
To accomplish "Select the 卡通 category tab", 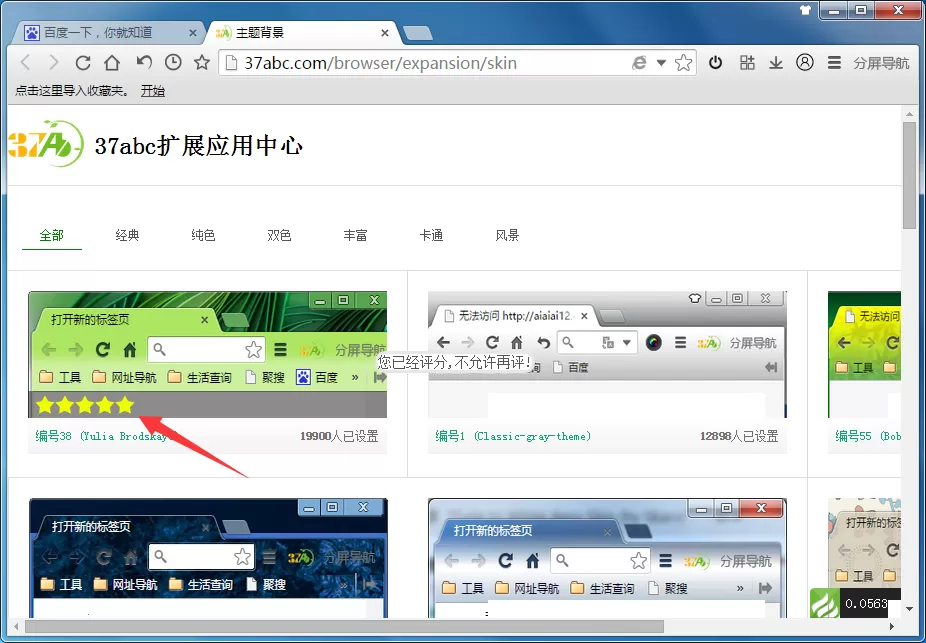I will pos(432,236).
